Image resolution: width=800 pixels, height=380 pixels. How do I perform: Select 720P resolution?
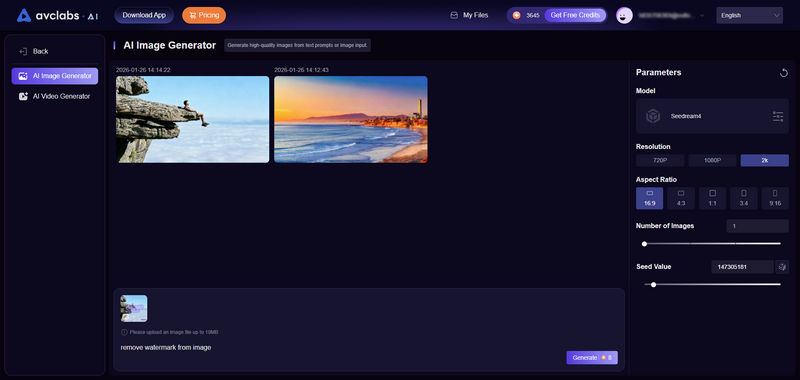tap(660, 161)
